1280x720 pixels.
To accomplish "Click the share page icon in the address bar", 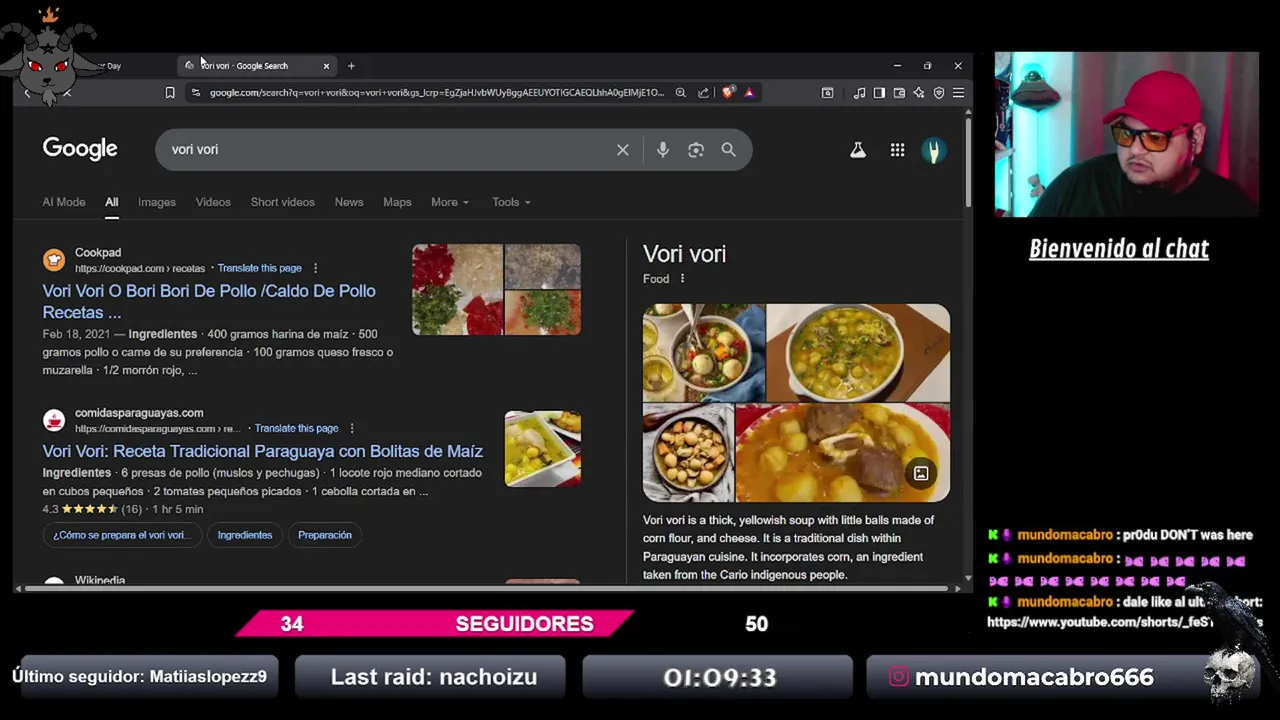I will [x=703, y=93].
